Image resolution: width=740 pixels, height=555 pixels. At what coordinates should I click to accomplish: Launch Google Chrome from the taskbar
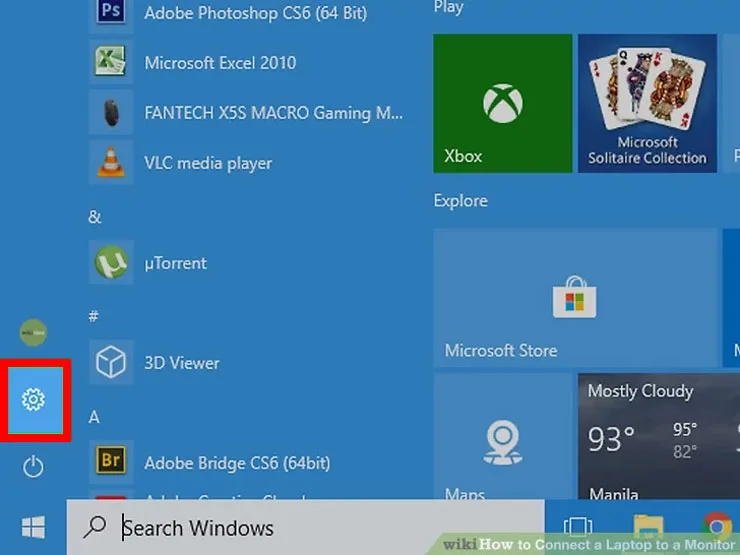point(717,527)
